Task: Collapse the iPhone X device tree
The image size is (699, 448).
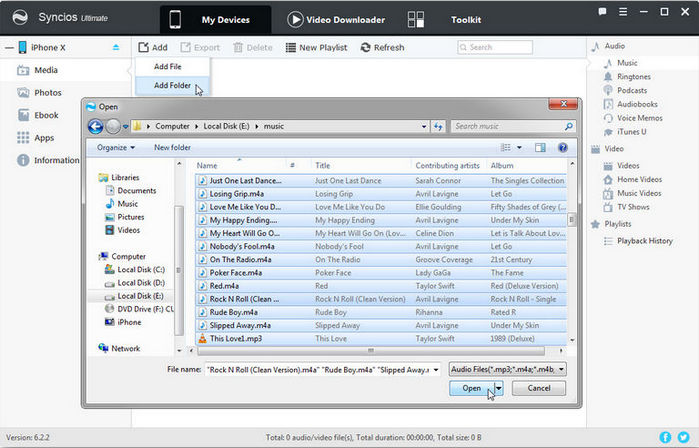Action: tap(9, 48)
